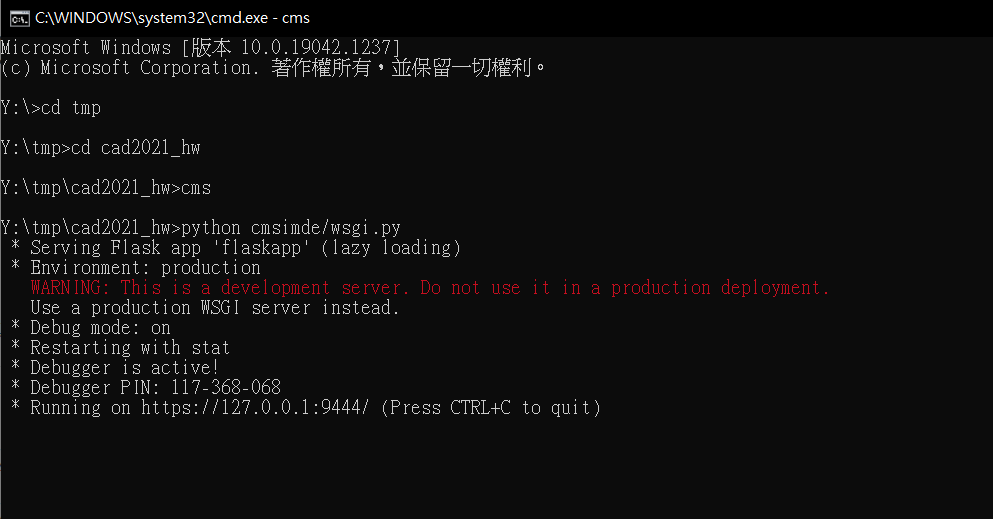Open the cmd system menu icon
This screenshot has height=519, width=993.
tap(20, 18)
